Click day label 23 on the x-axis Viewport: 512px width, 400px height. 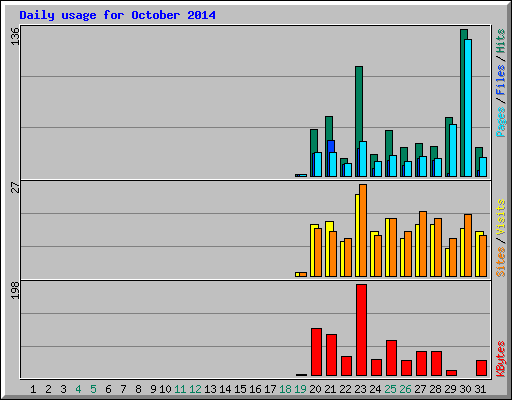(x=360, y=389)
